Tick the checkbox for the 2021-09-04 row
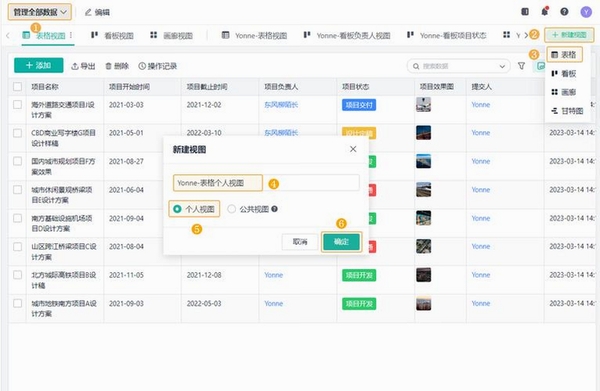 [17, 218]
